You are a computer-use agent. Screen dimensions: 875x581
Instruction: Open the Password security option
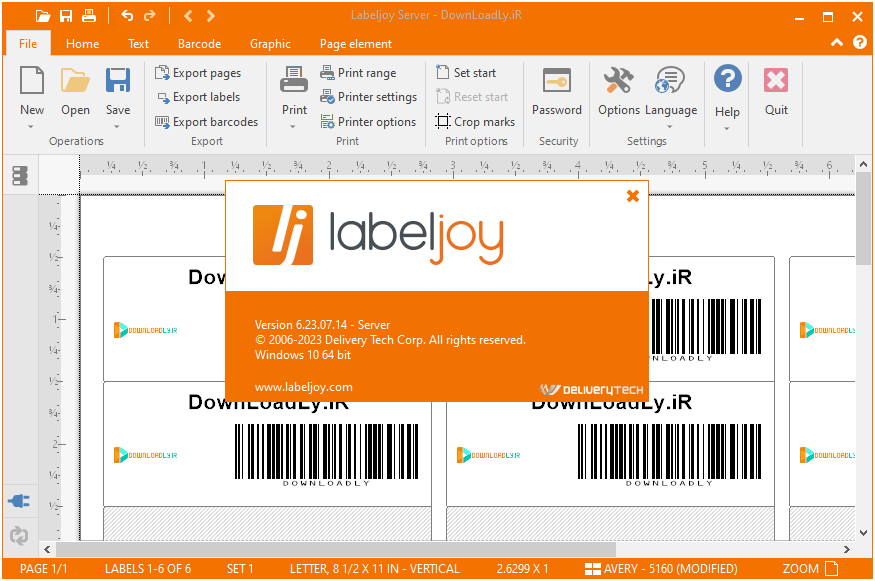click(556, 80)
